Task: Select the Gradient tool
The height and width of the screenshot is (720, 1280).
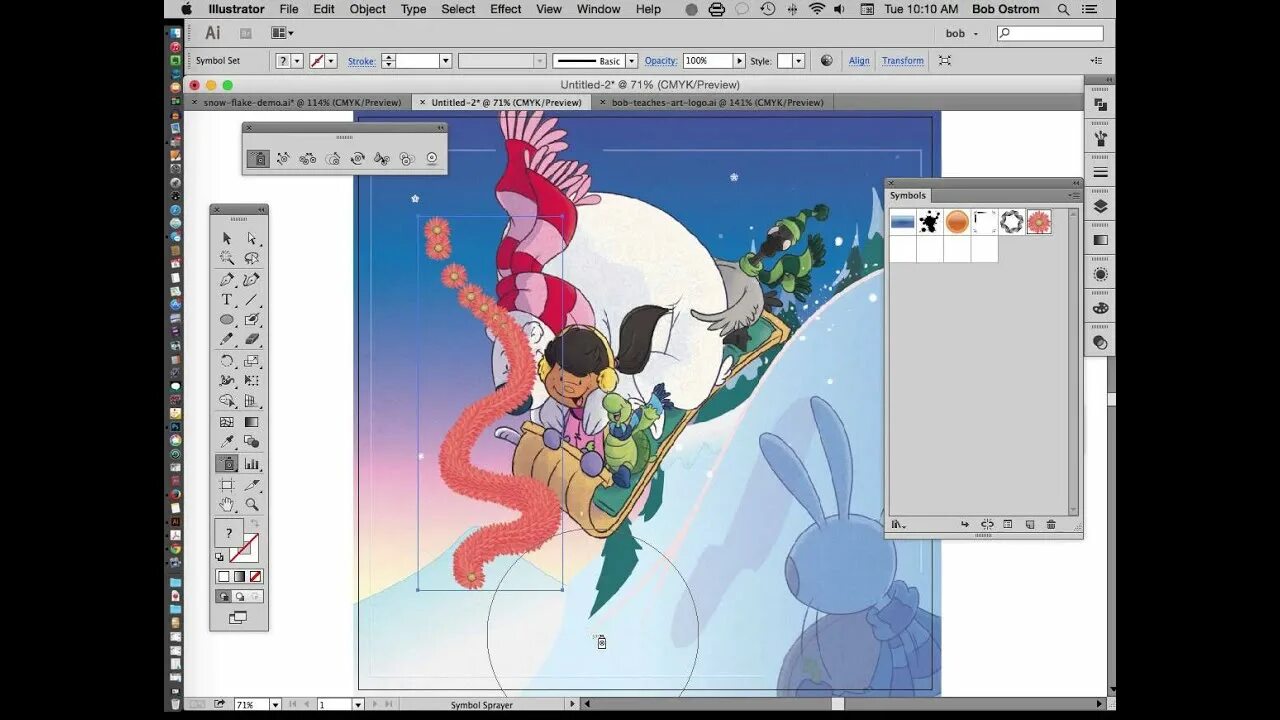Action: (252, 422)
